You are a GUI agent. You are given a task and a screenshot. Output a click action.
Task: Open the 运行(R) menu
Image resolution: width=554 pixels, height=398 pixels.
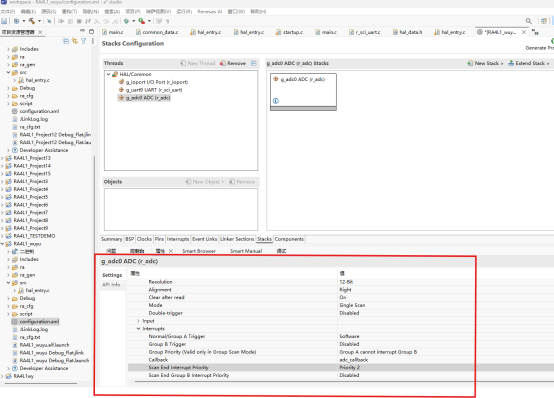click(x=184, y=12)
